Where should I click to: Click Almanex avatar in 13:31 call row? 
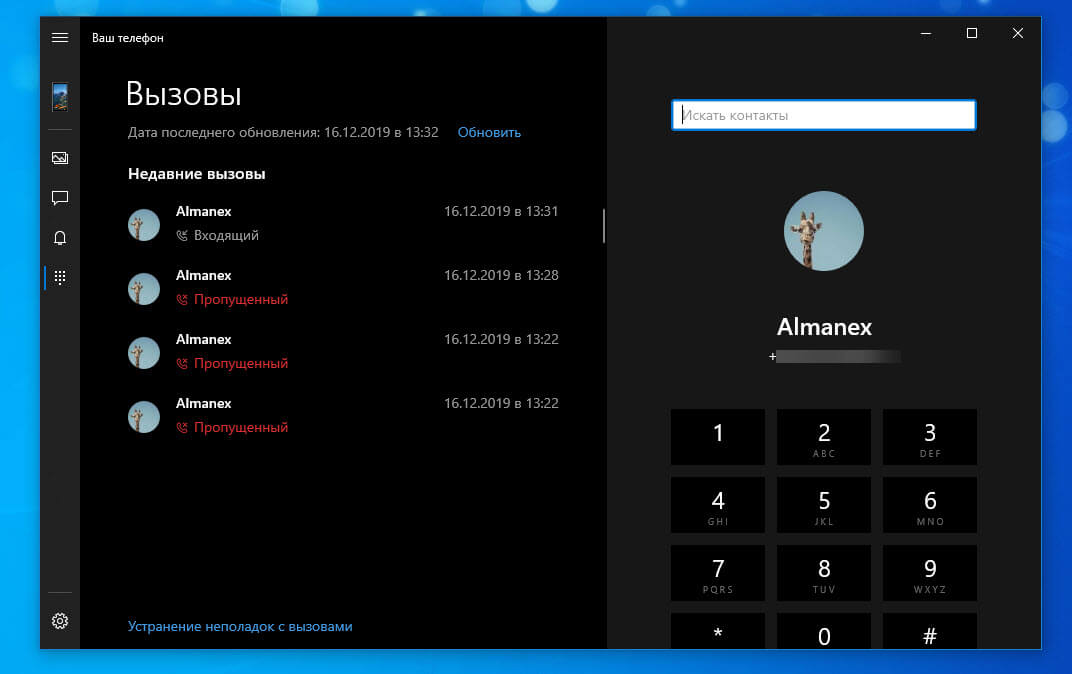pos(144,225)
